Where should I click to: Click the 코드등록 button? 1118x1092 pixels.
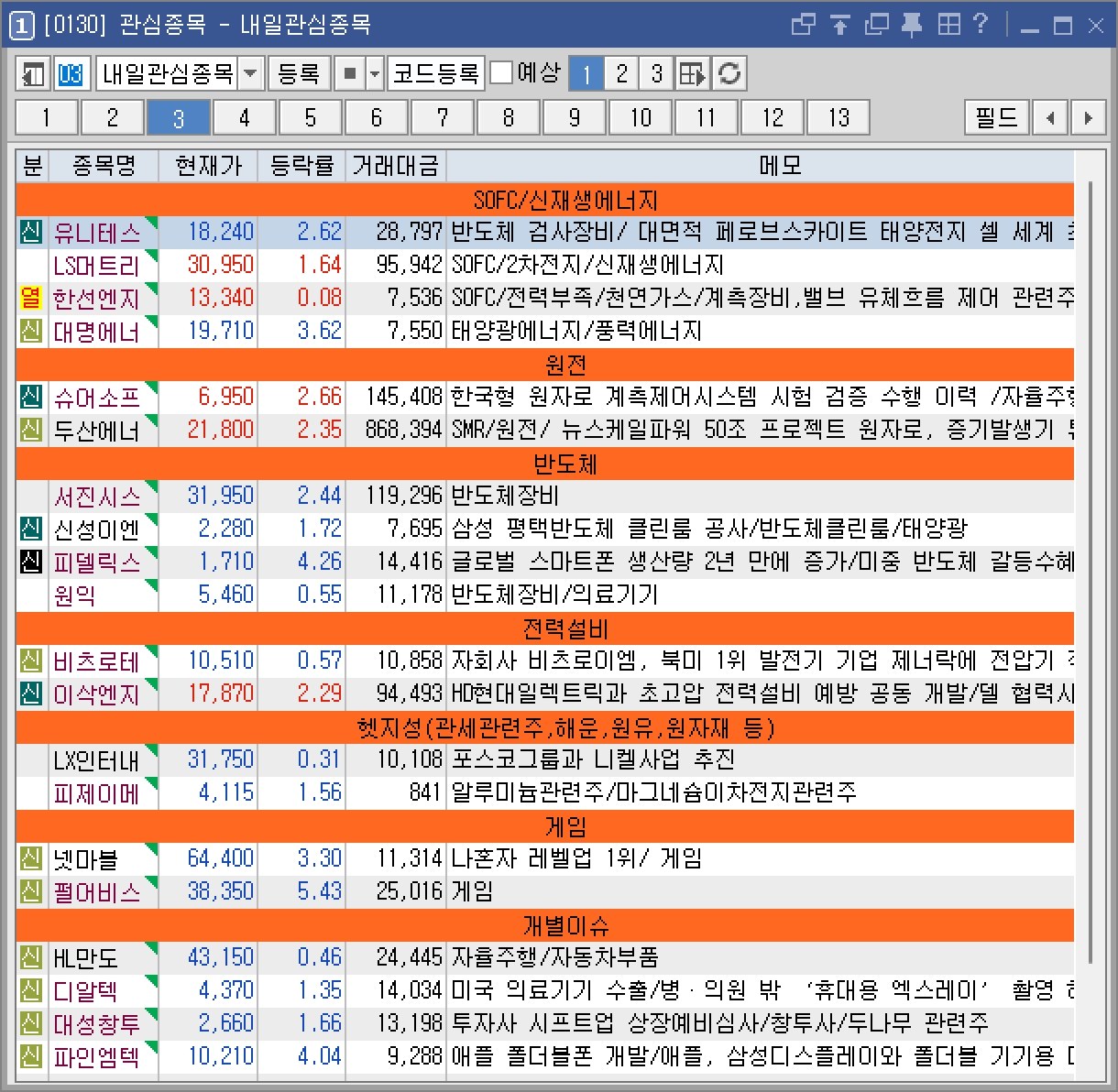tap(435, 73)
